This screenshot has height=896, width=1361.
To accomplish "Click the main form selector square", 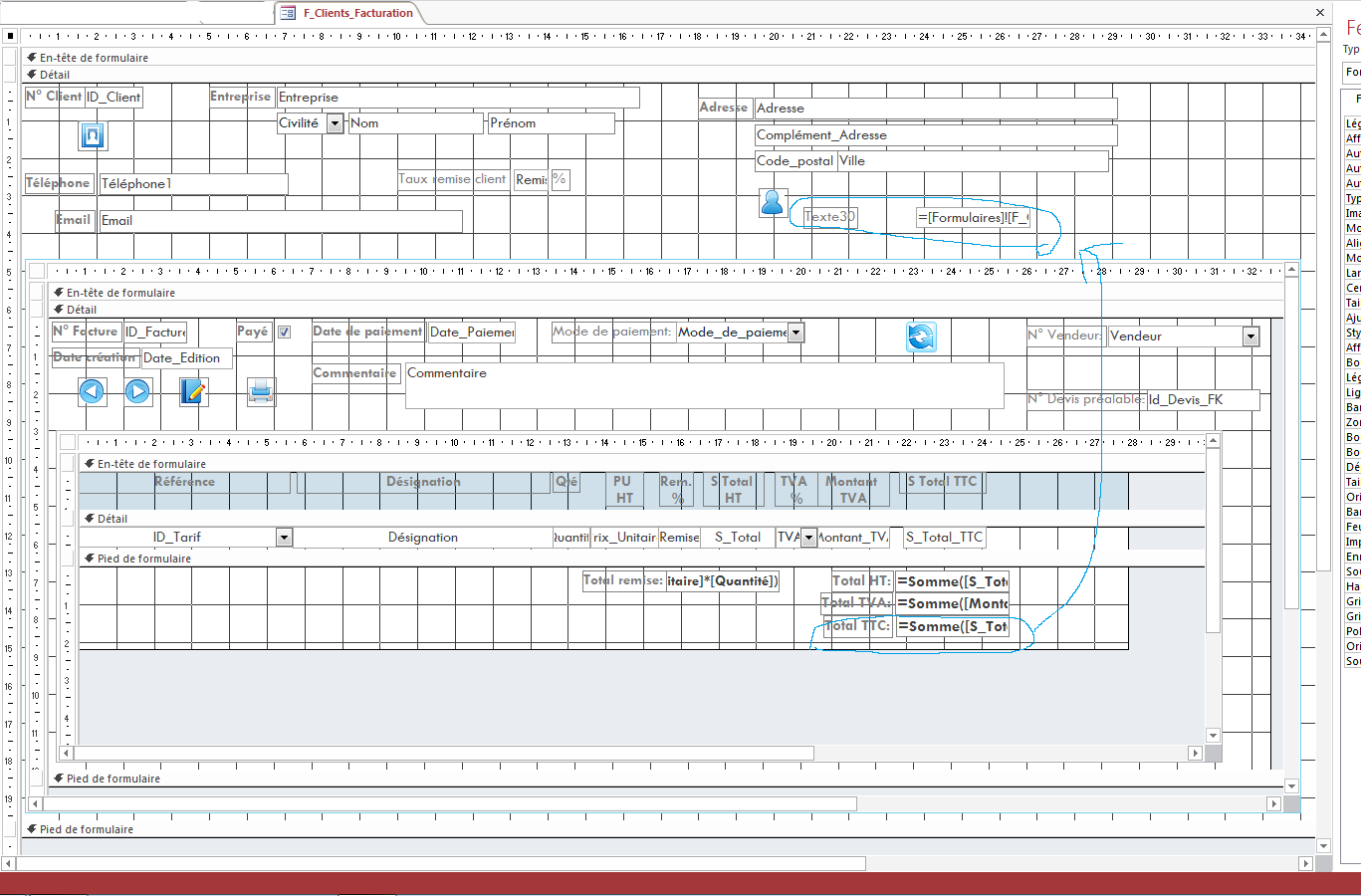I will pyautogui.click(x=11, y=37).
